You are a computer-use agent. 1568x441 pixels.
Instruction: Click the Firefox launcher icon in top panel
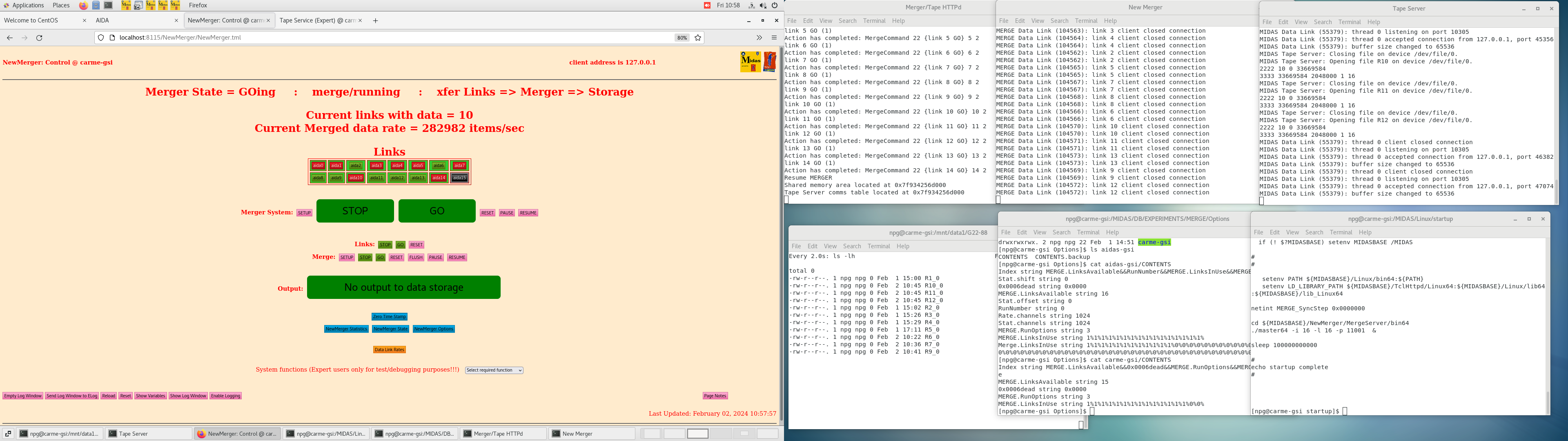[83, 5]
